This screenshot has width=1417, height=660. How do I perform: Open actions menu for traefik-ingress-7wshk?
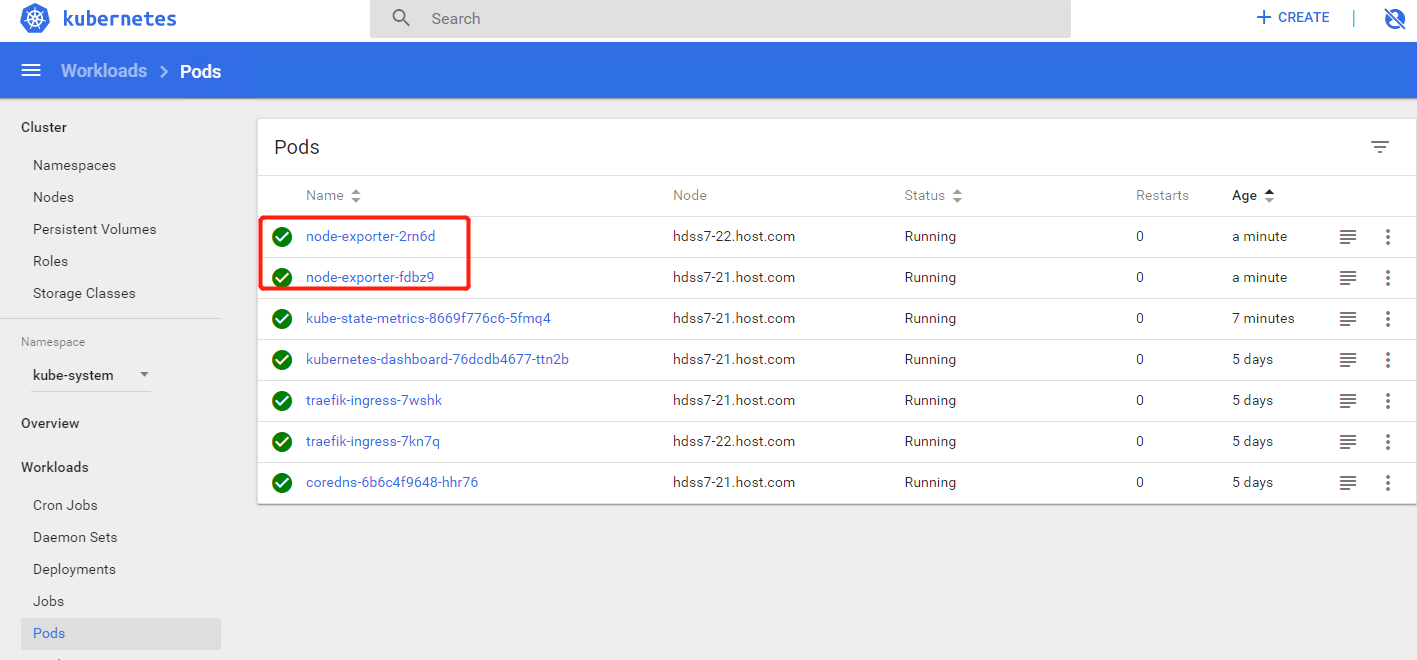(x=1388, y=401)
